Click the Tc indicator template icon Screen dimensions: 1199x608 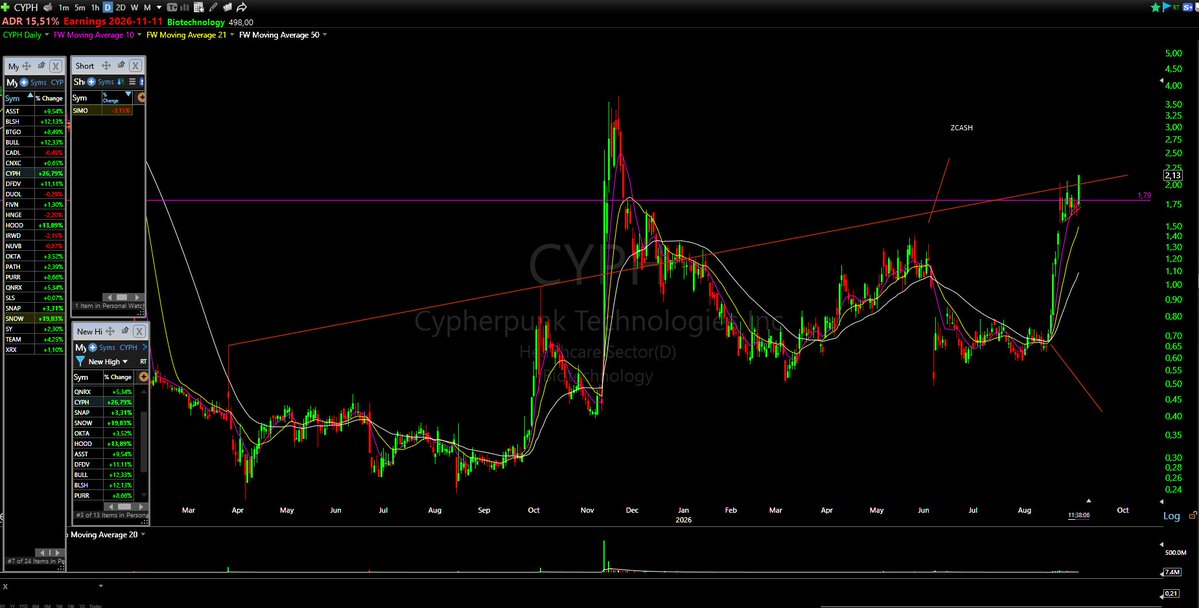[x=172, y=8]
